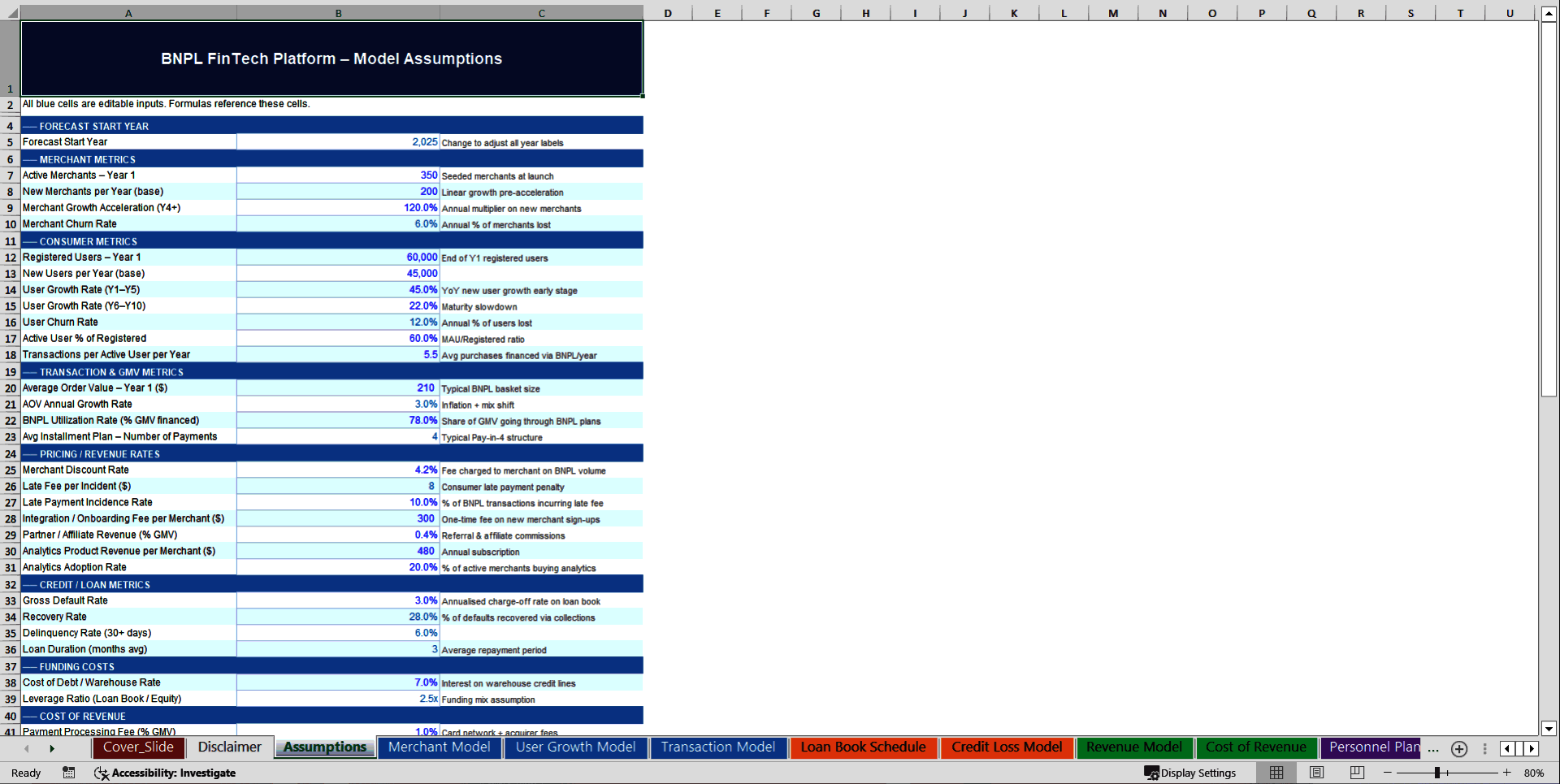Open Display Settings from status bar
Viewport: 1560px width, 784px height.
tap(1190, 773)
